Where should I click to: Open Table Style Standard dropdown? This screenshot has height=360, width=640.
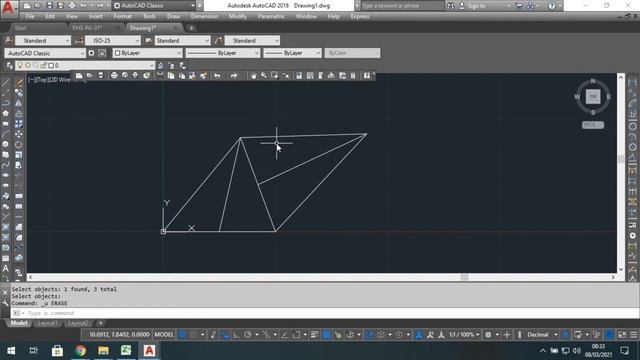coord(182,40)
